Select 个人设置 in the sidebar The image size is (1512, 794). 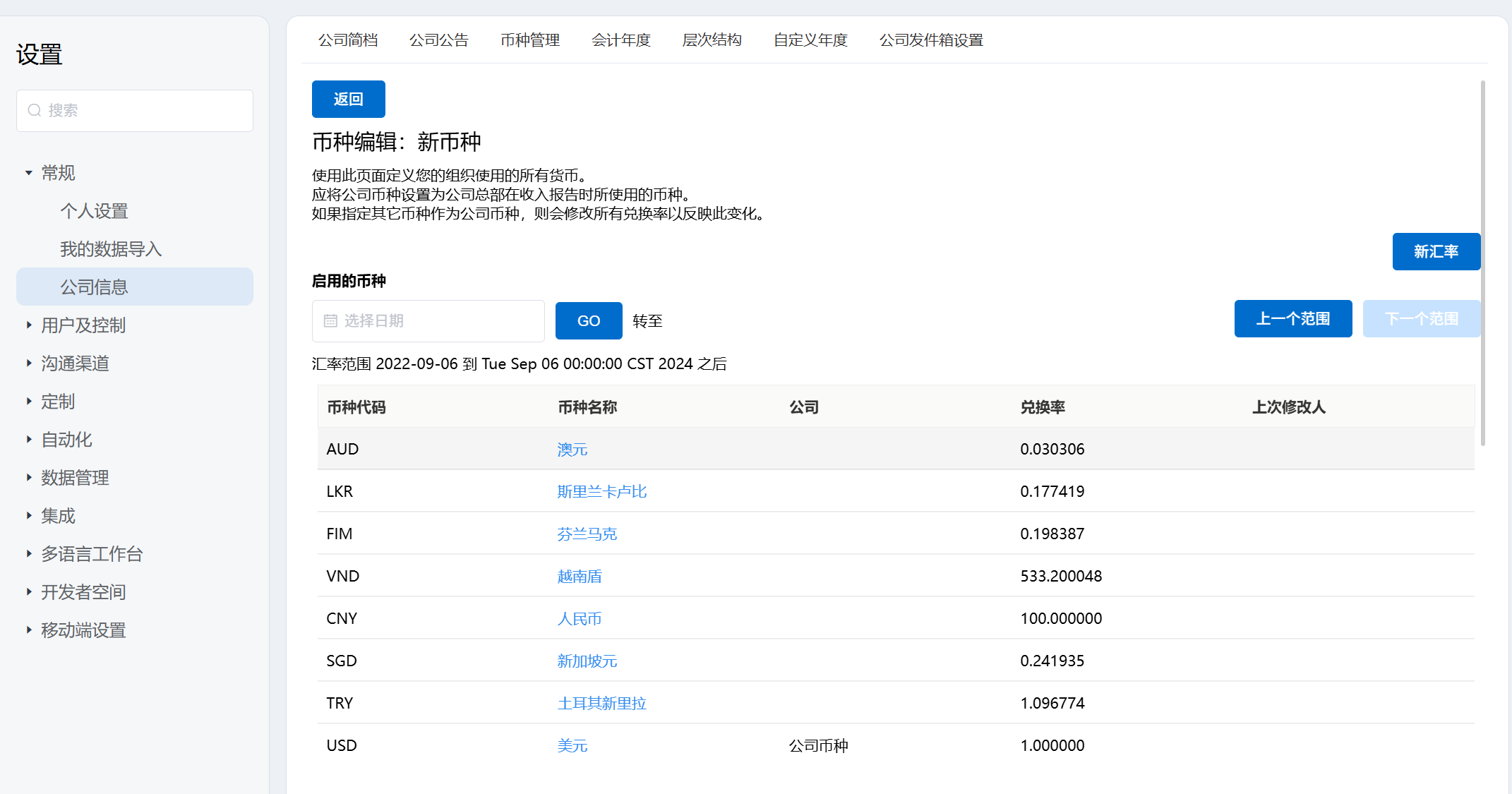94,211
